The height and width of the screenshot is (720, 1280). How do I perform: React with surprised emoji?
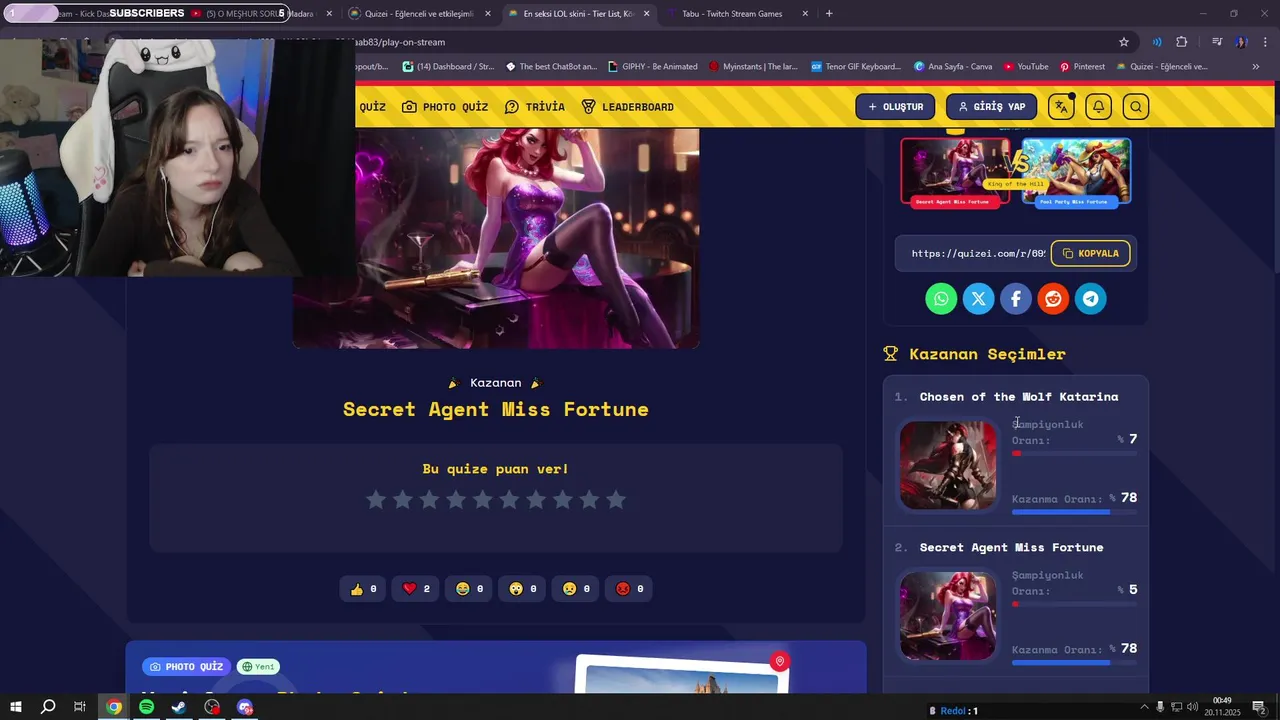[x=524, y=589]
